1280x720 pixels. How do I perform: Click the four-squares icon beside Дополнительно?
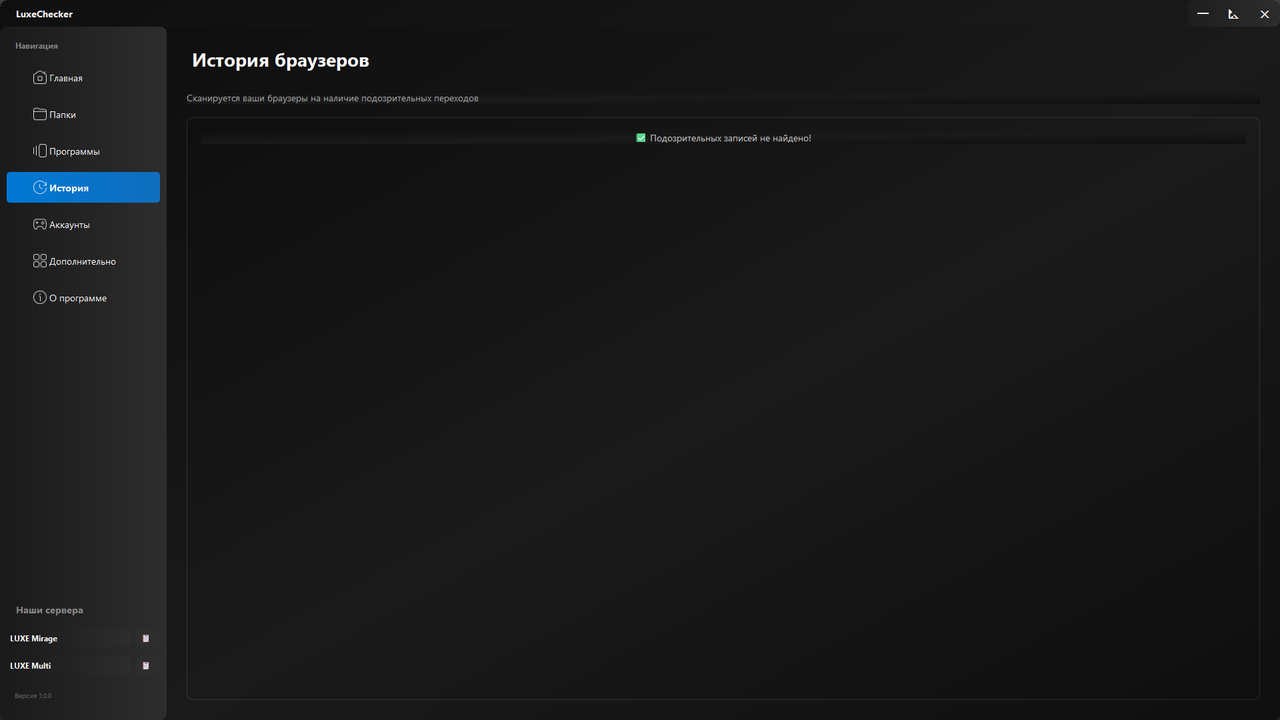(x=40, y=261)
